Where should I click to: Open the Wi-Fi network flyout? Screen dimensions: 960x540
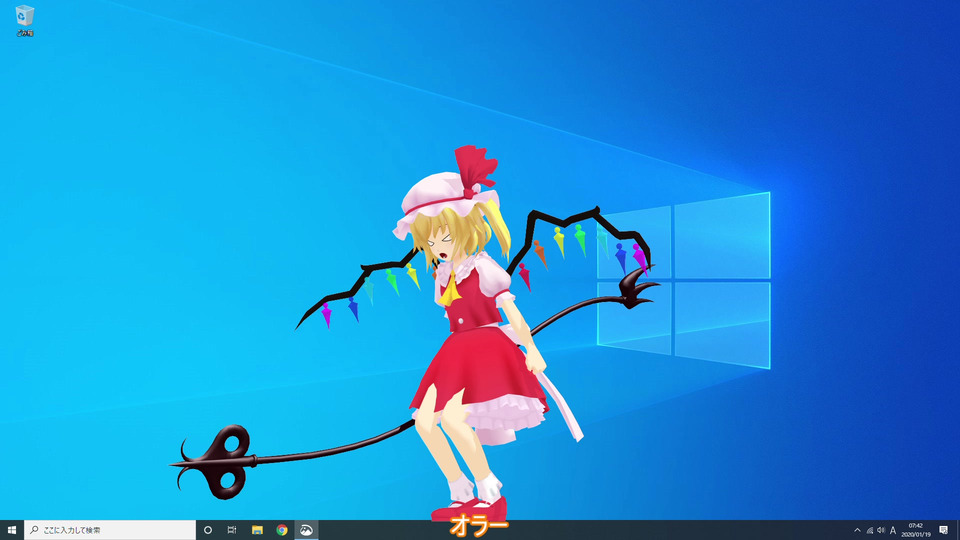(869, 530)
